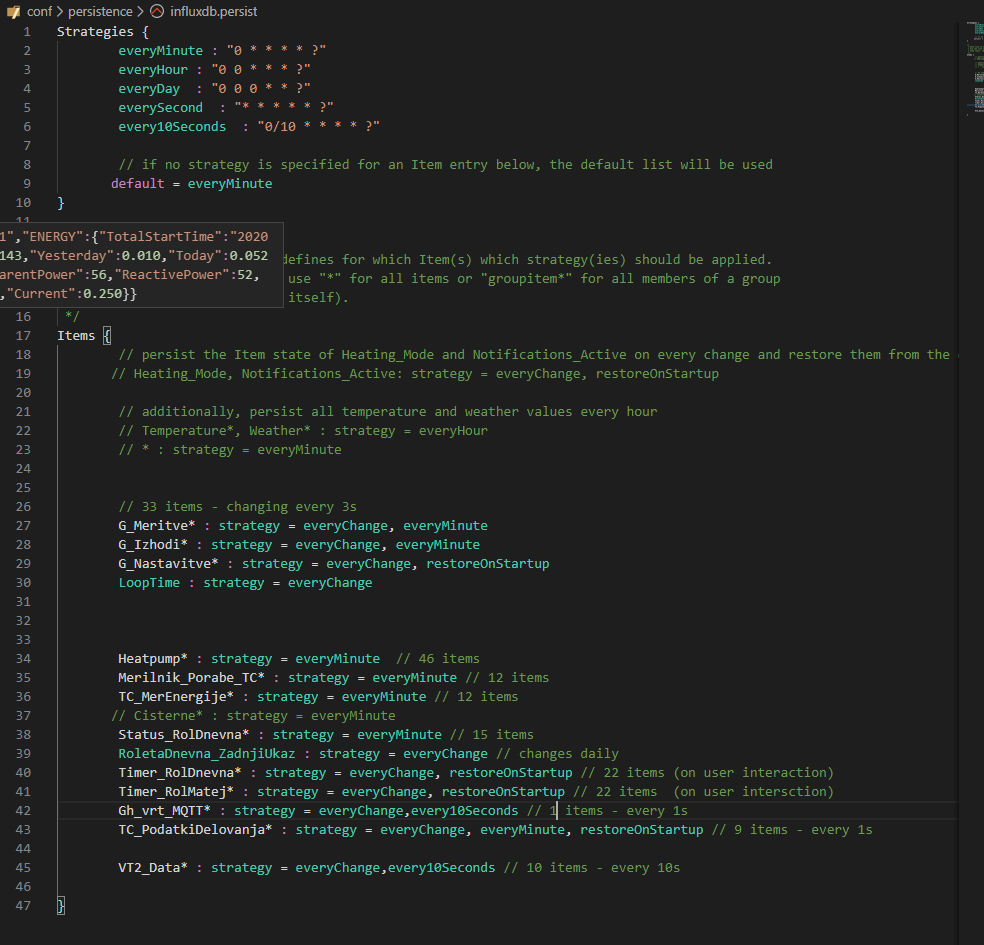Click the VT2_Data* item on line 45
The width and height of the screenshot is (984, 945).
[153, 867]
